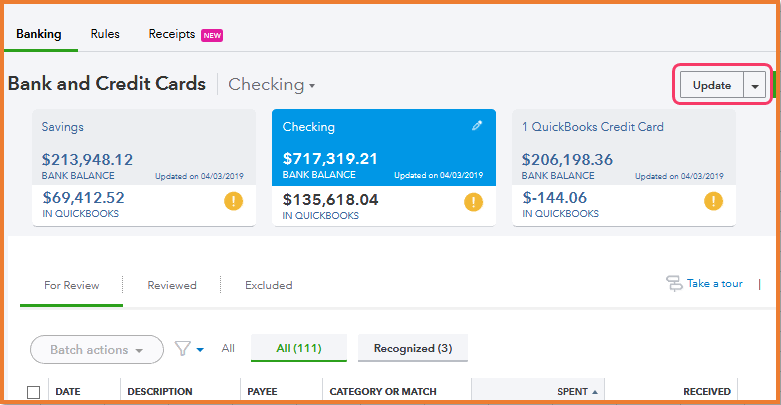Click the warning icon on Checking card
Viewport: 781px width, 405px height.
(x=473, y=202)
